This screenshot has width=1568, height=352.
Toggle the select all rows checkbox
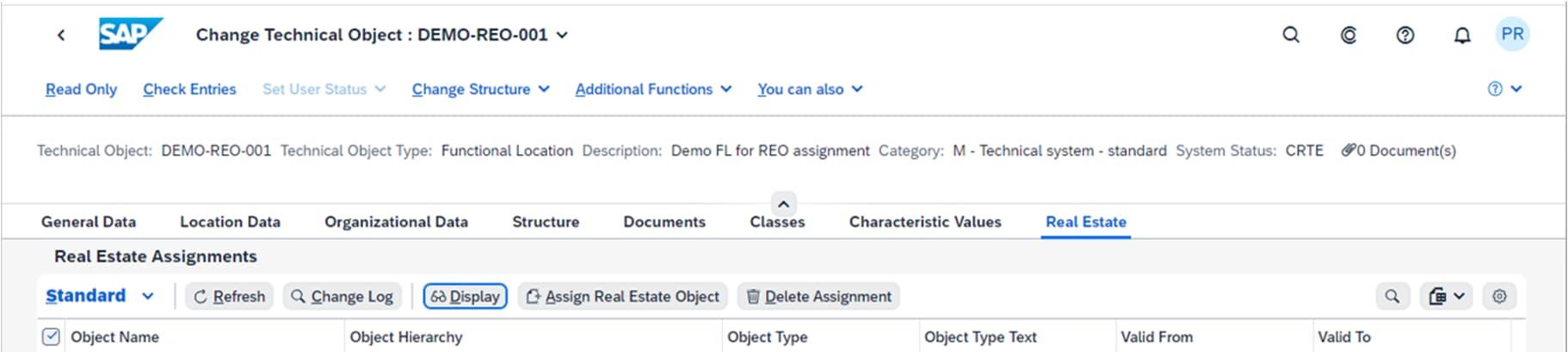[52, 337]
